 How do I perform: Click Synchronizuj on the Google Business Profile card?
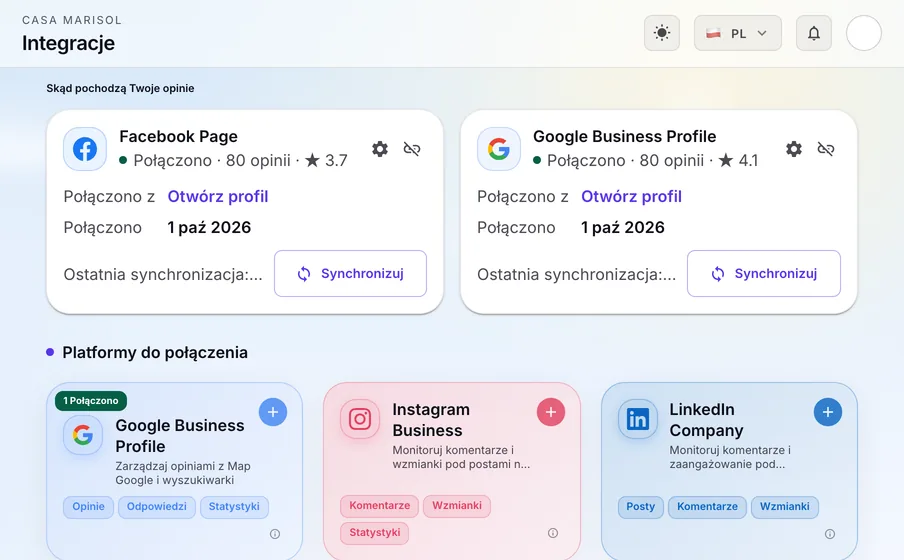tap(764, 273)
